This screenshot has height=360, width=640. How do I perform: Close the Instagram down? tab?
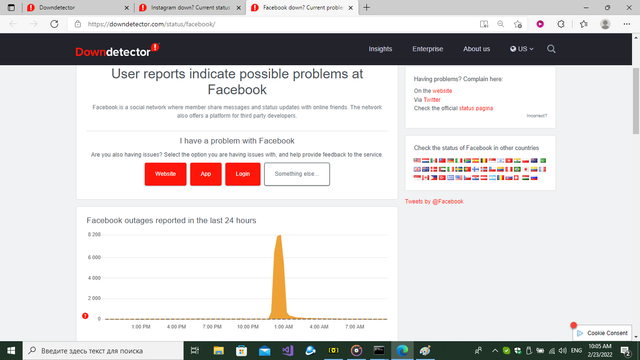tap(239, 8)
